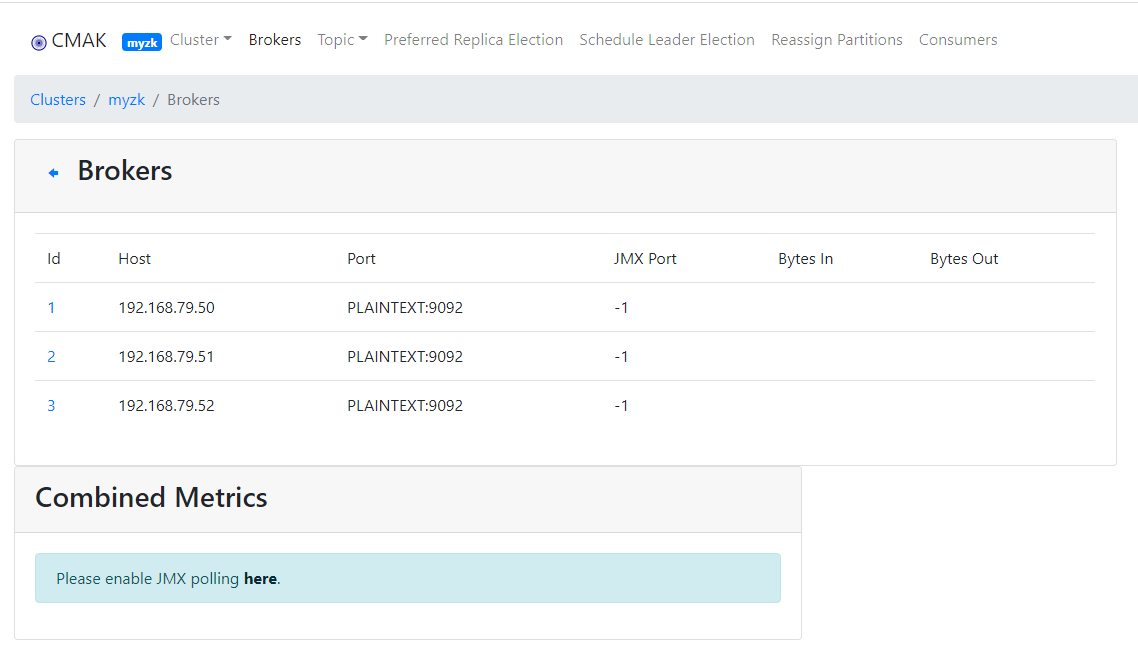Follow the myzk breadcrumb link
The width and height of the screenshot is (1138, 652).
coord(126,99)
